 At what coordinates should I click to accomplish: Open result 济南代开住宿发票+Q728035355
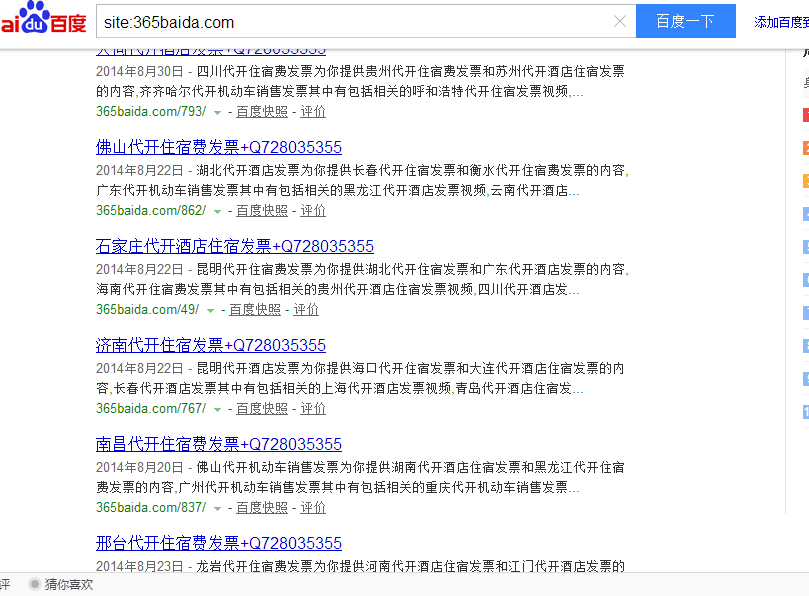click(x=211, y=346)
